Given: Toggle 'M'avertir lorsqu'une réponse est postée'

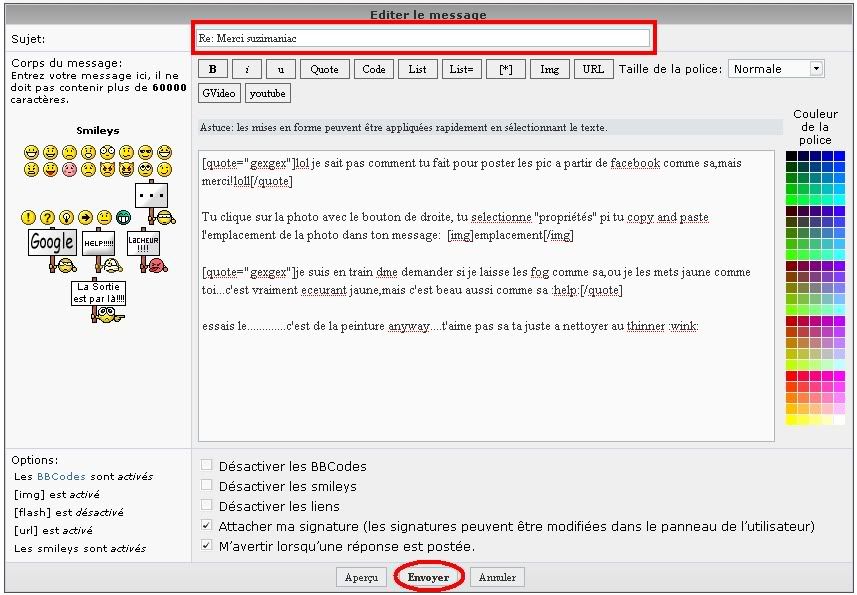Looking at the screenshot, I should click(x=206, y=546).
